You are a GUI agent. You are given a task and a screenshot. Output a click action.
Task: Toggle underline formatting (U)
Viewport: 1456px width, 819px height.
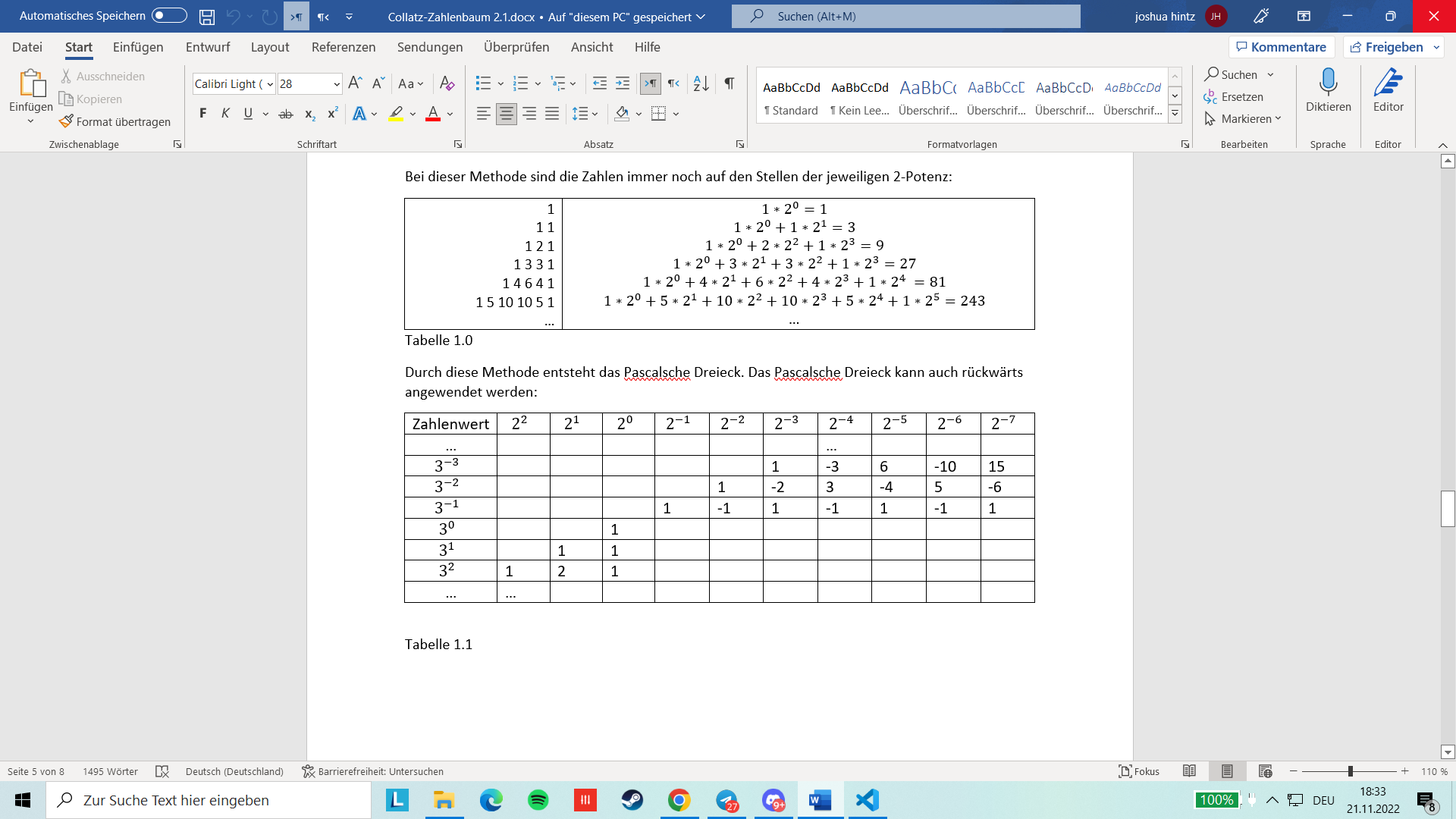[248, 114]
